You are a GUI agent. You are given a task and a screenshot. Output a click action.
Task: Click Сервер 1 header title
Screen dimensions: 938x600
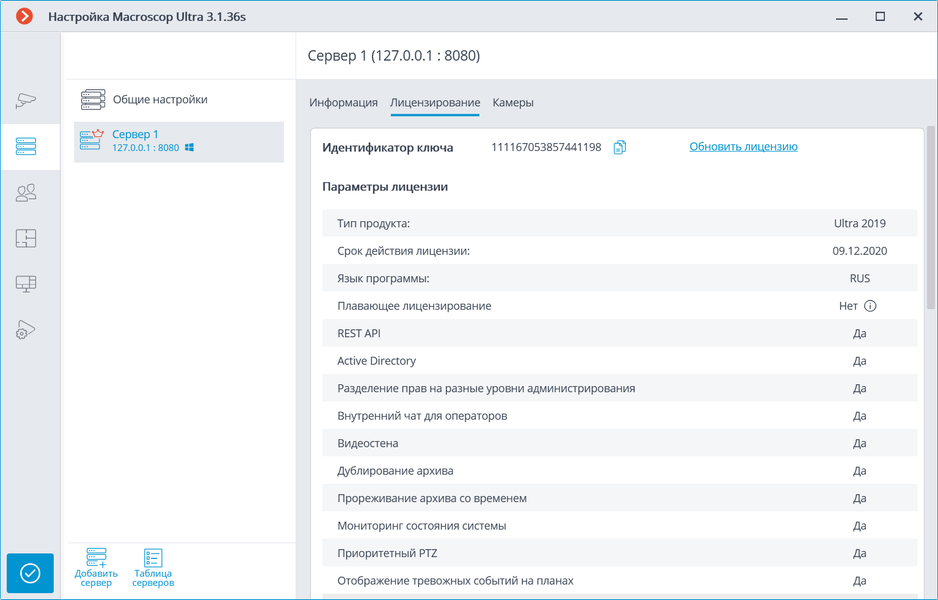(x=394, y=56)
